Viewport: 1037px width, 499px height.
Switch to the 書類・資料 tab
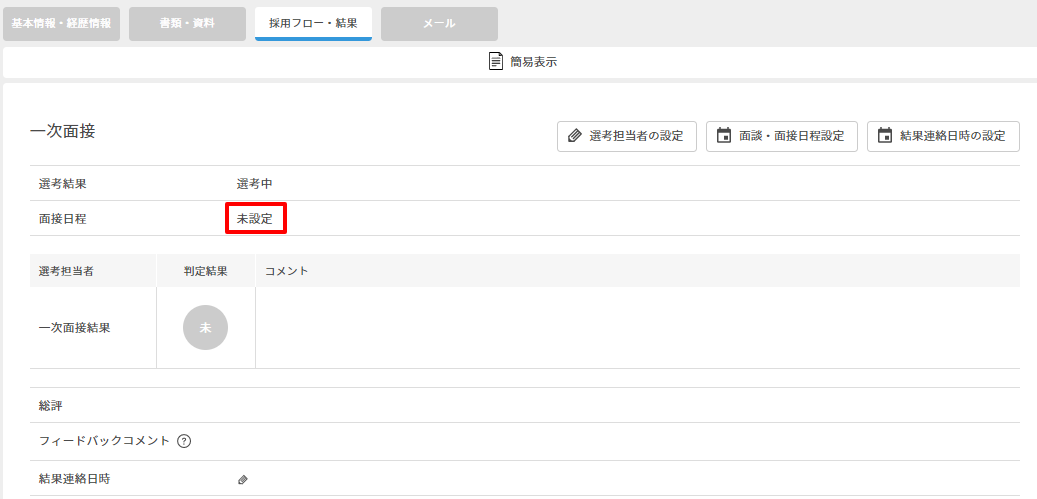187,23
